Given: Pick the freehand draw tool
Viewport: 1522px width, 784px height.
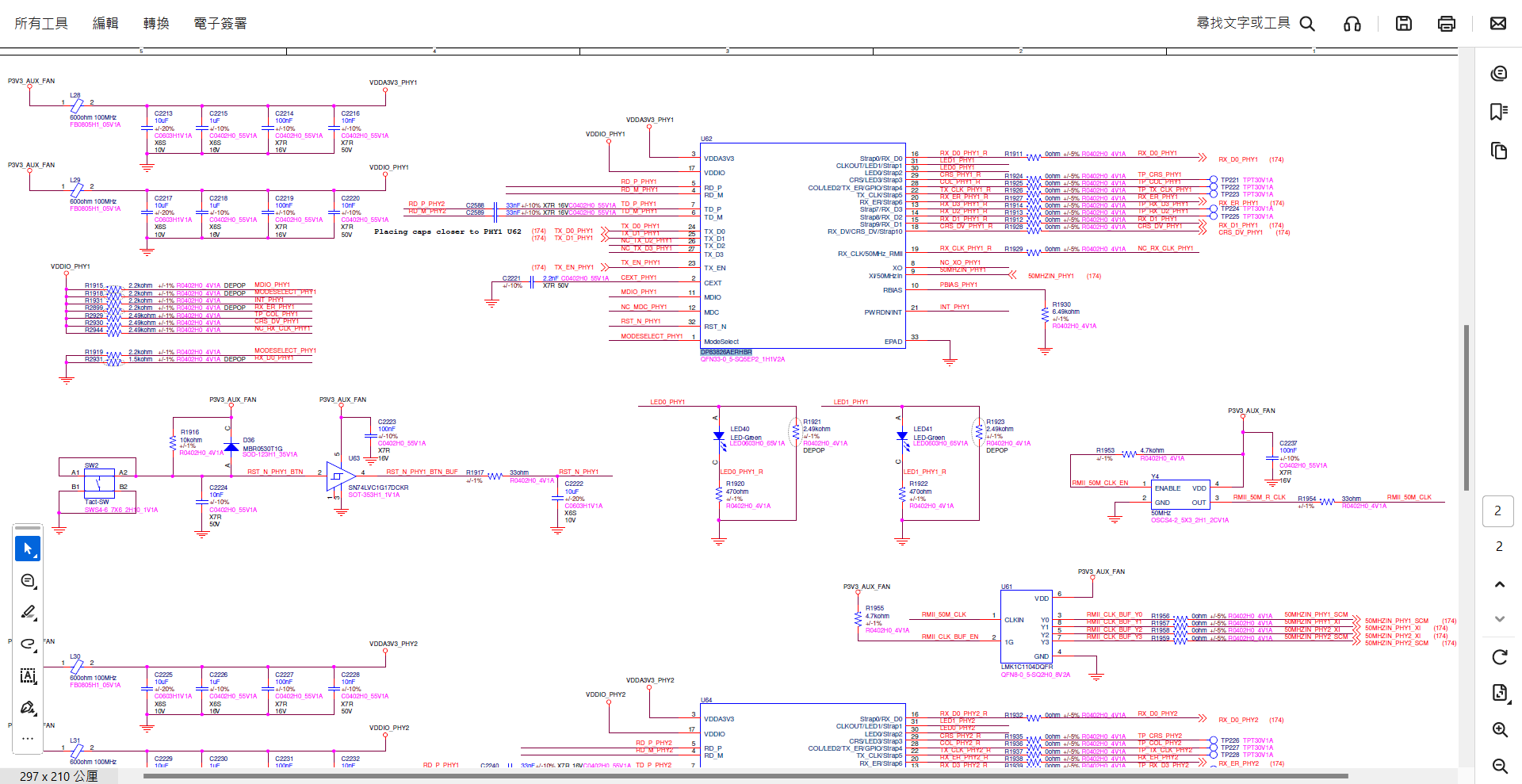Looking at the screenshot, I should (x=28, y=644).
